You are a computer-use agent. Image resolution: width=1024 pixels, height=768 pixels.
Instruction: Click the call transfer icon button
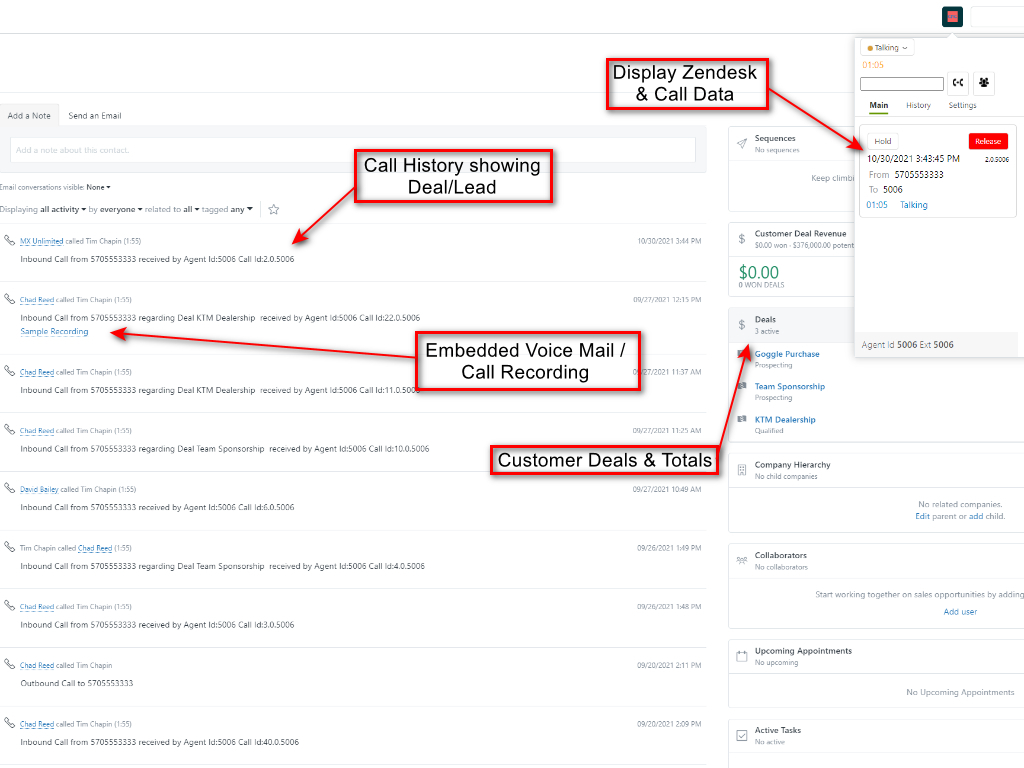point(958,83)
